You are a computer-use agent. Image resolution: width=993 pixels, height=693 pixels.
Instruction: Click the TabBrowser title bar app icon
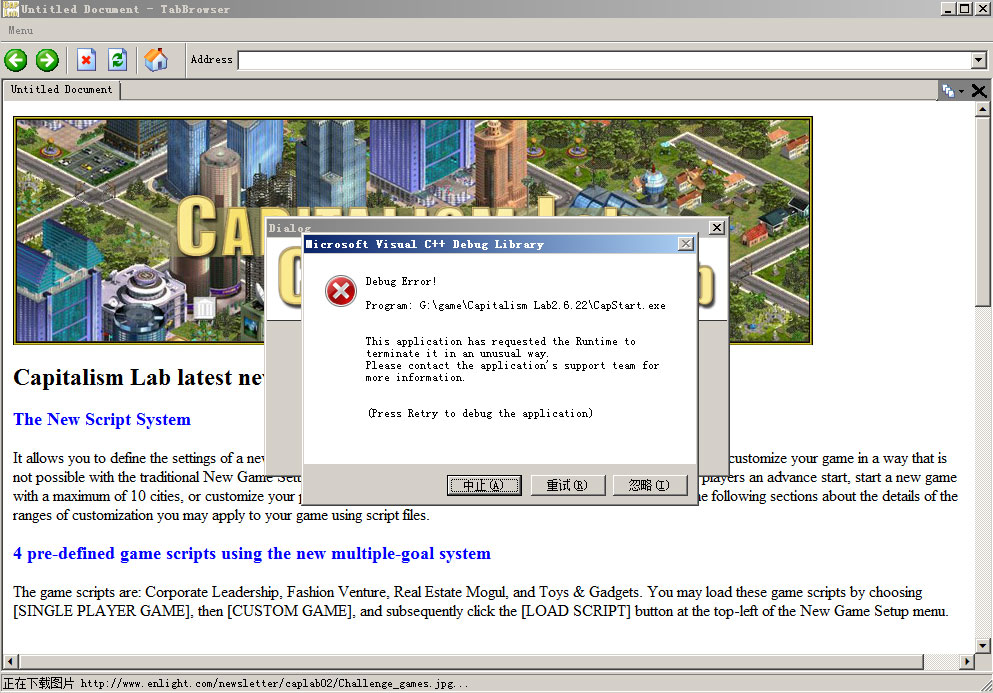click(10, 9)
